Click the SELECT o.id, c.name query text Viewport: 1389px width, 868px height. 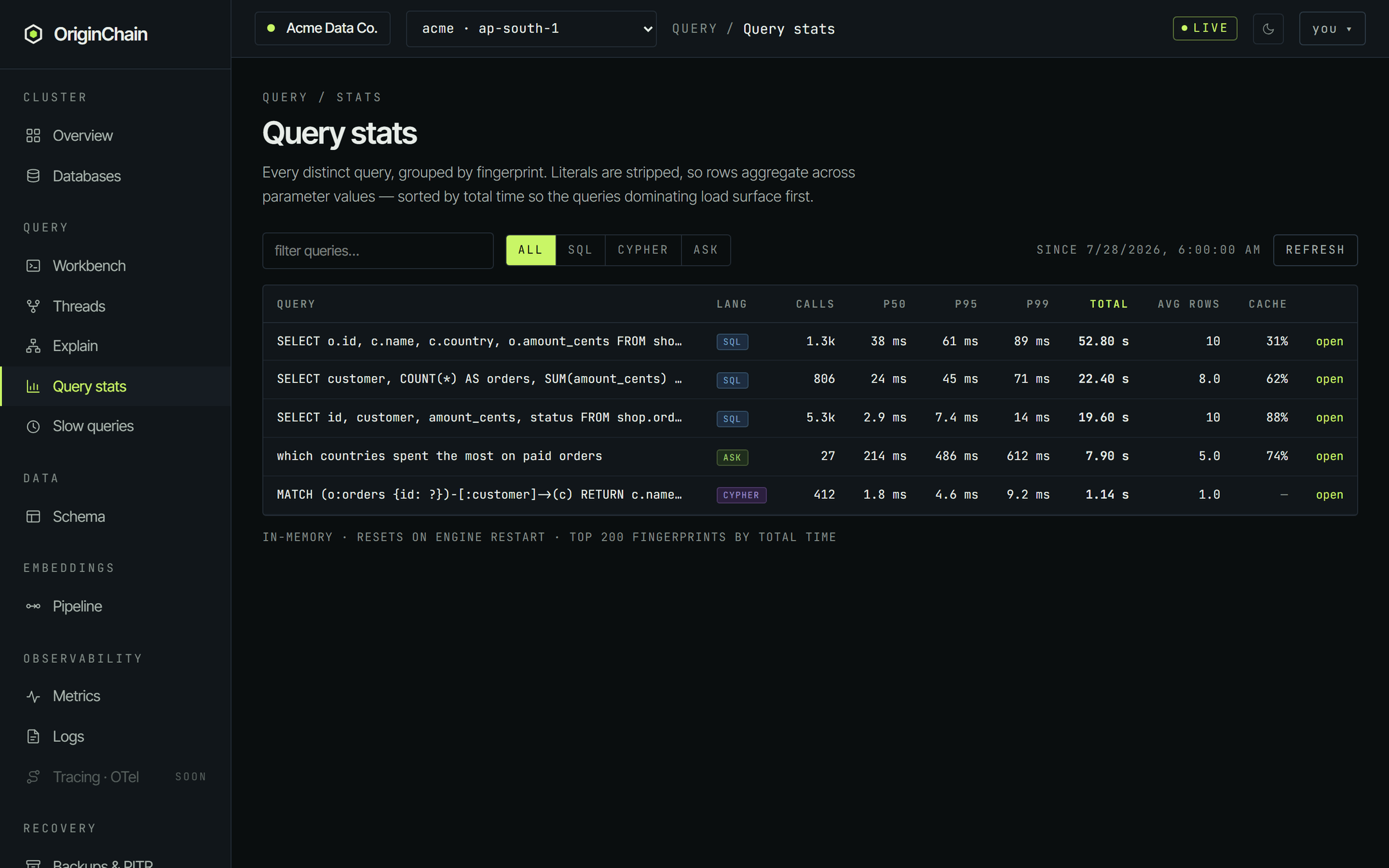coord(480,341)
